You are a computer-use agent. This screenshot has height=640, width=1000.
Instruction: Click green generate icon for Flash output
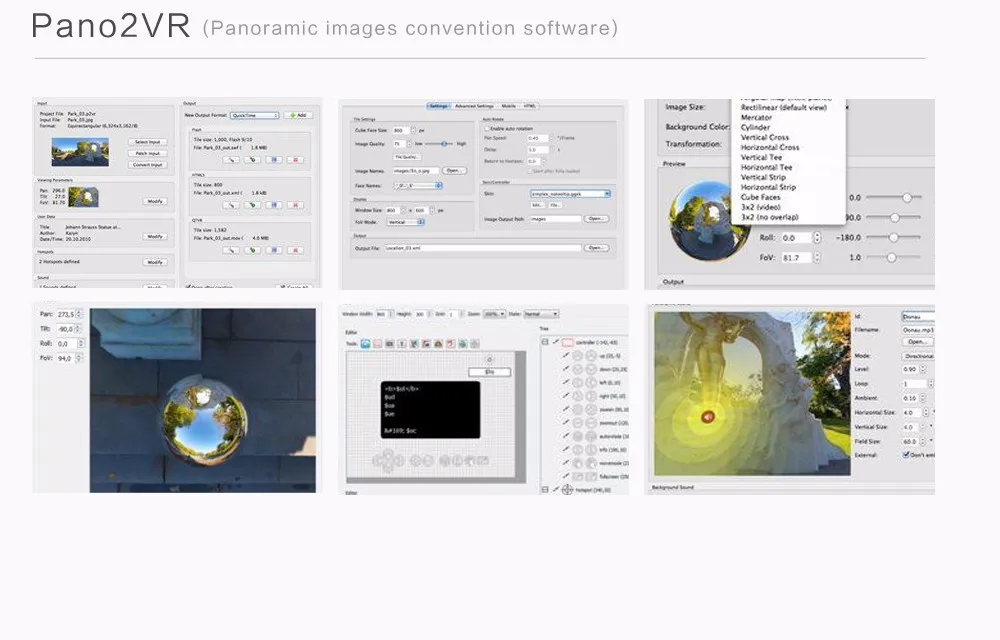click(x=253, y=159)
